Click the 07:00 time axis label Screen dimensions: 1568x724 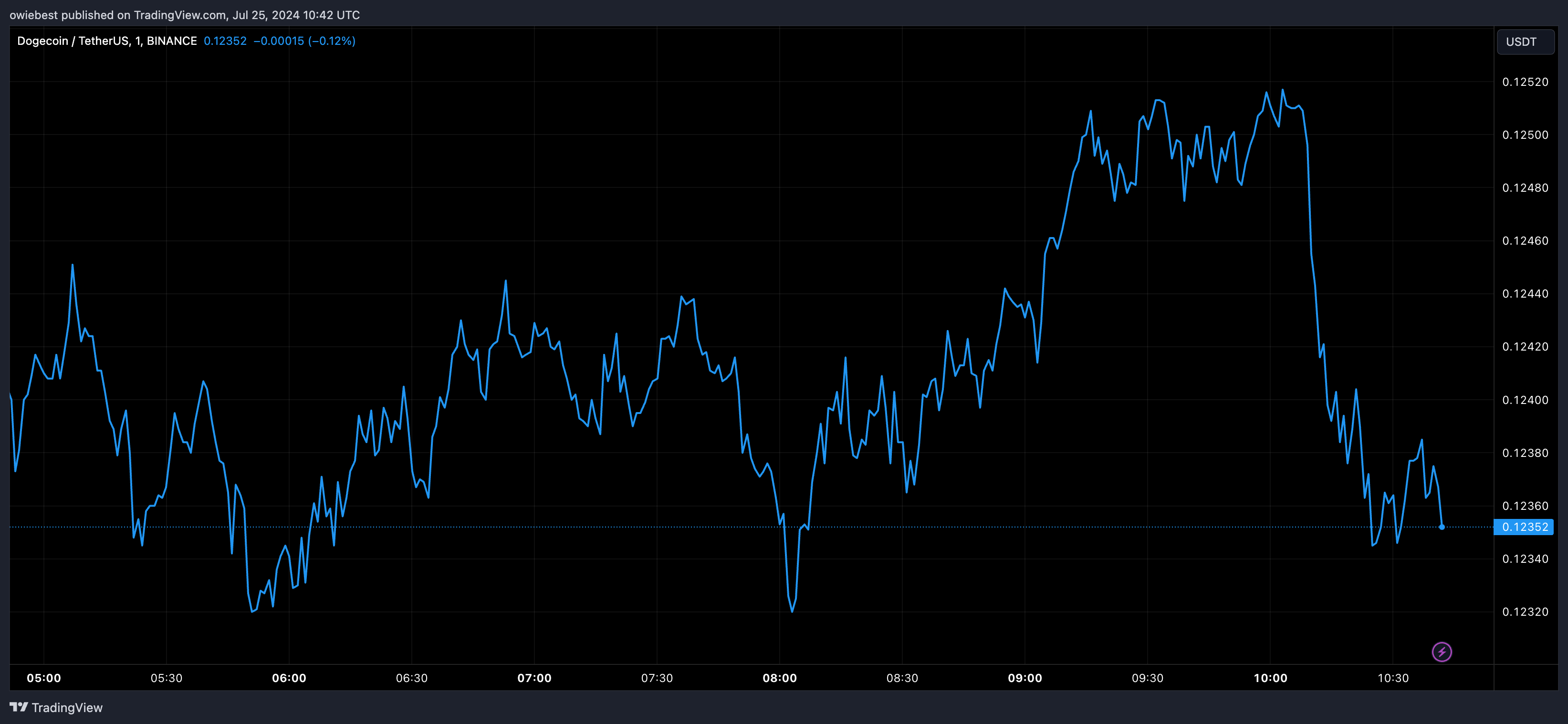[x=534, y=678]
